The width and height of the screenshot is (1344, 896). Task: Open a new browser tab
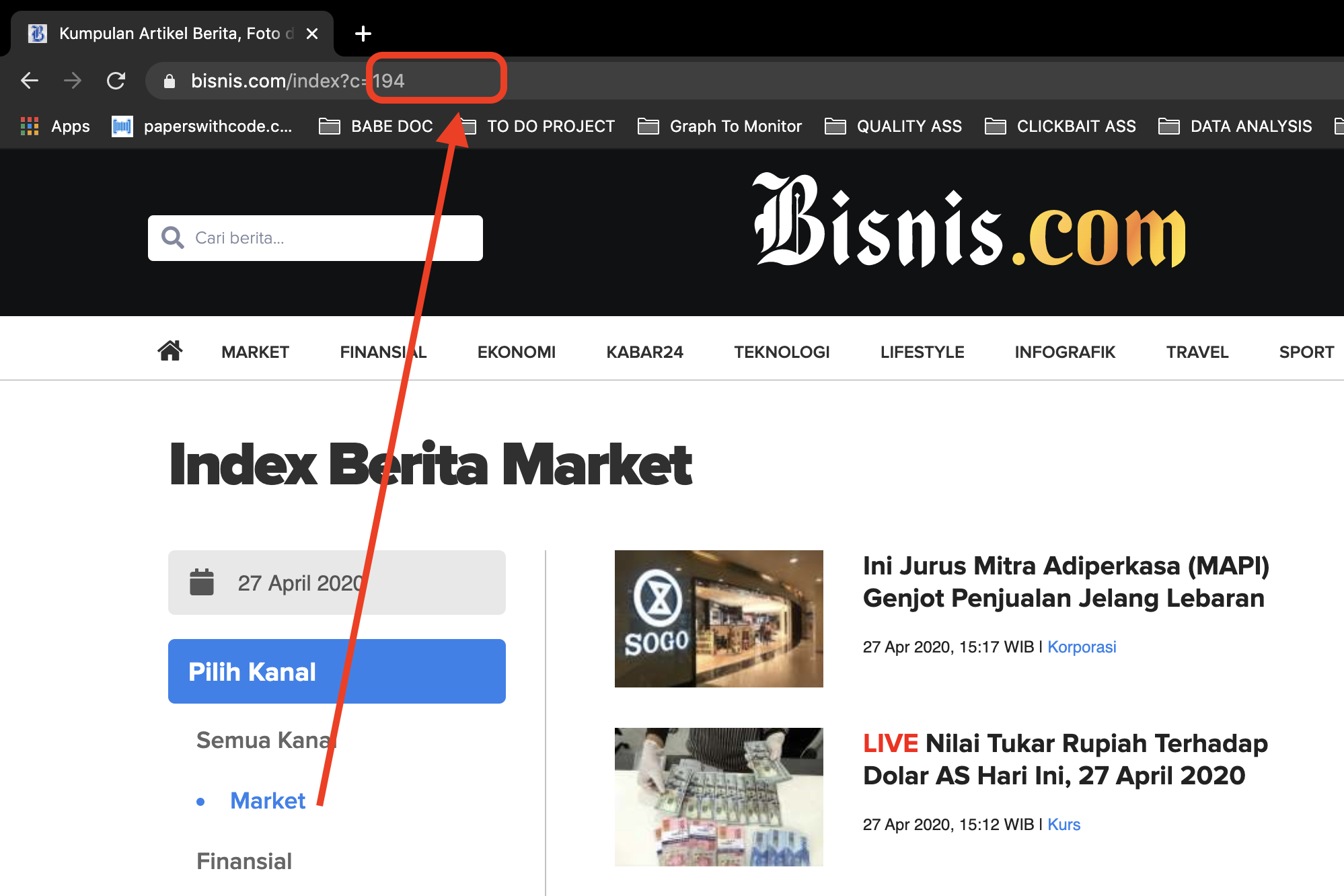point(363,34)
